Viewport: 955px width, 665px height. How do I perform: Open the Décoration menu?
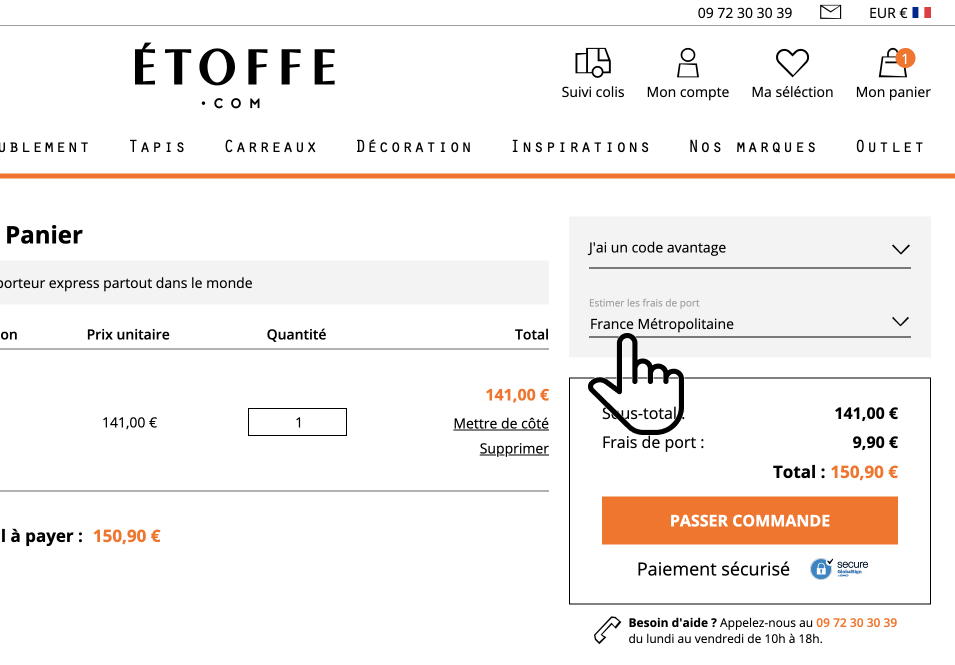click(x=414, y=147)
